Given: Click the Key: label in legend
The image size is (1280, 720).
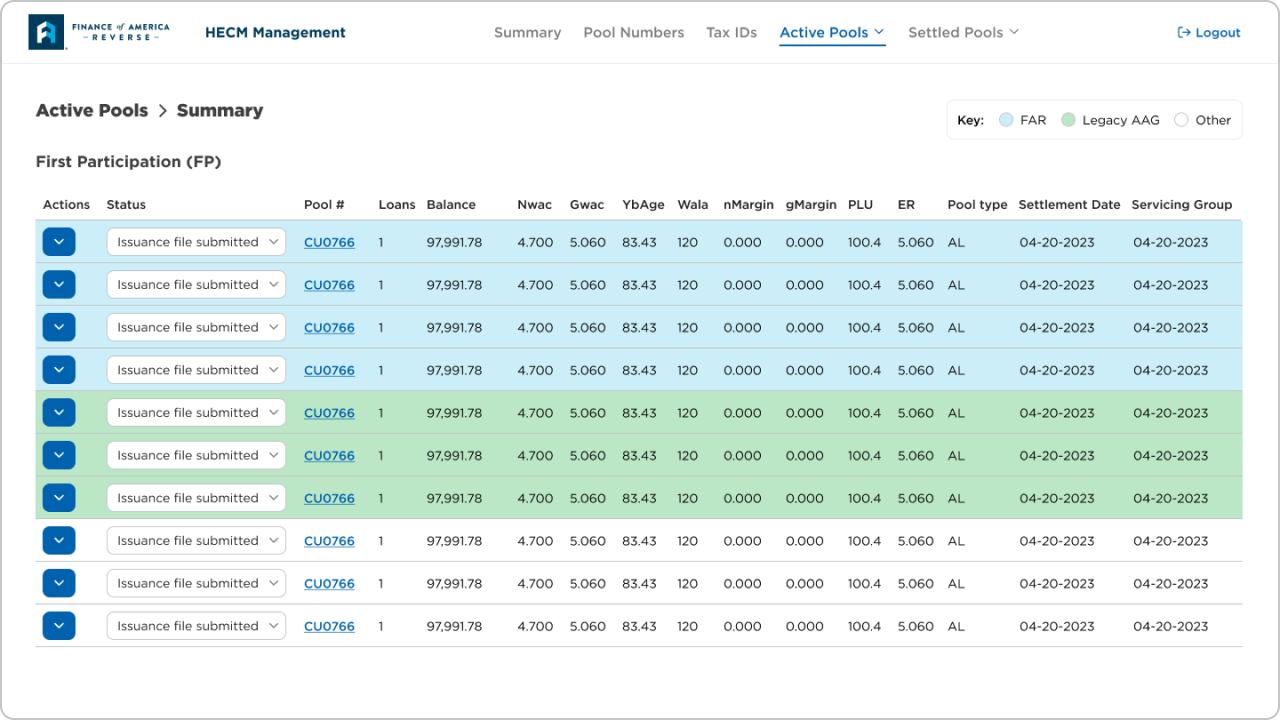Looking at the screenshot, I should (x=971, y=120).
